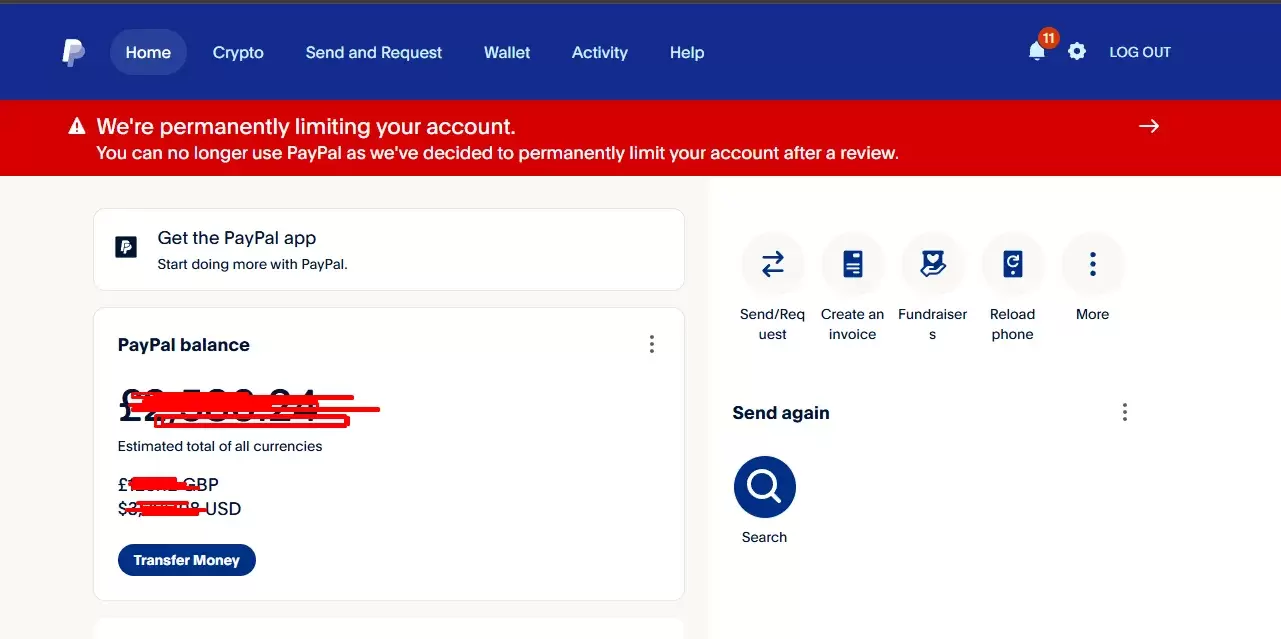Click the warning triangle in red banner
This screenshot has width=1281, height=639.
click(x=77, y=127)
